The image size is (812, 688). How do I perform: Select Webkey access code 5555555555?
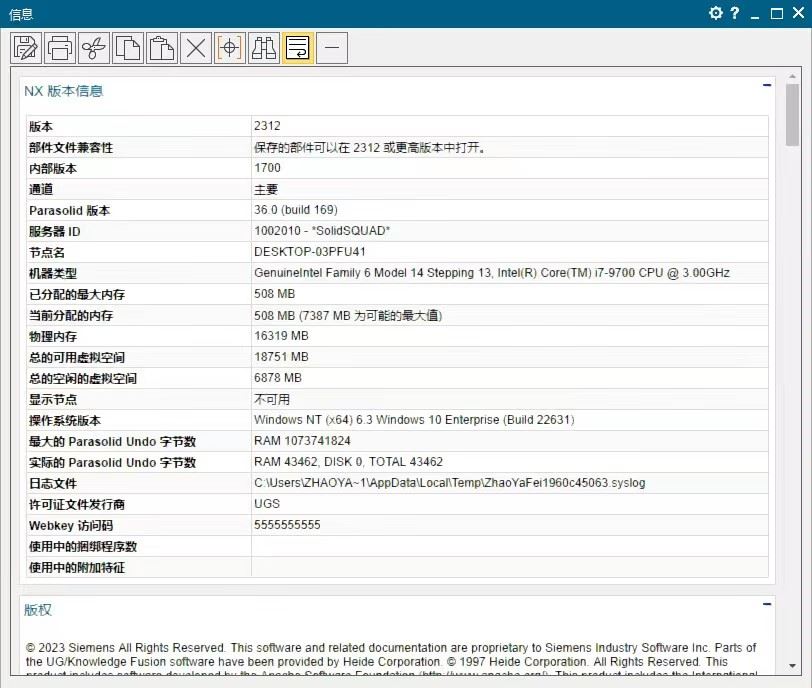[287, 525]
